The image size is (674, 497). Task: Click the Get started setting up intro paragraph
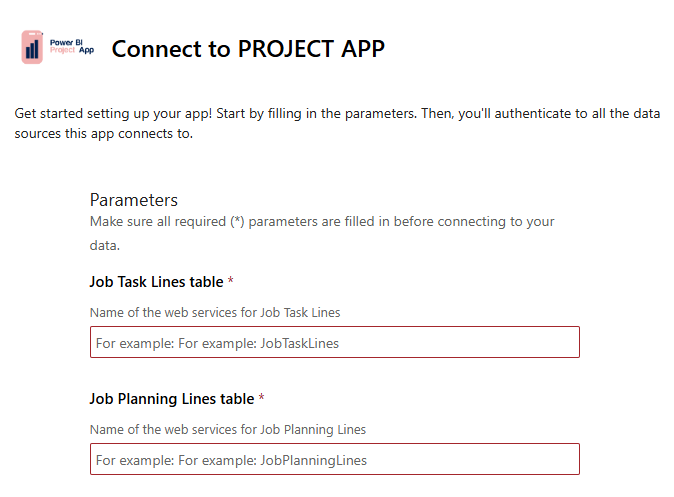pyautogui.click(x=337, y=123)
